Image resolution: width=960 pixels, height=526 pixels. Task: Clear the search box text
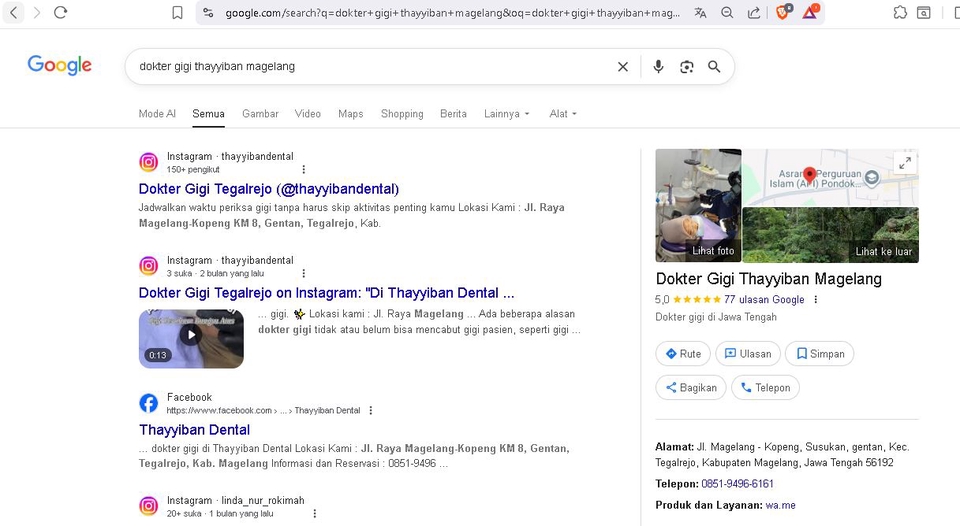coord(623,67)
